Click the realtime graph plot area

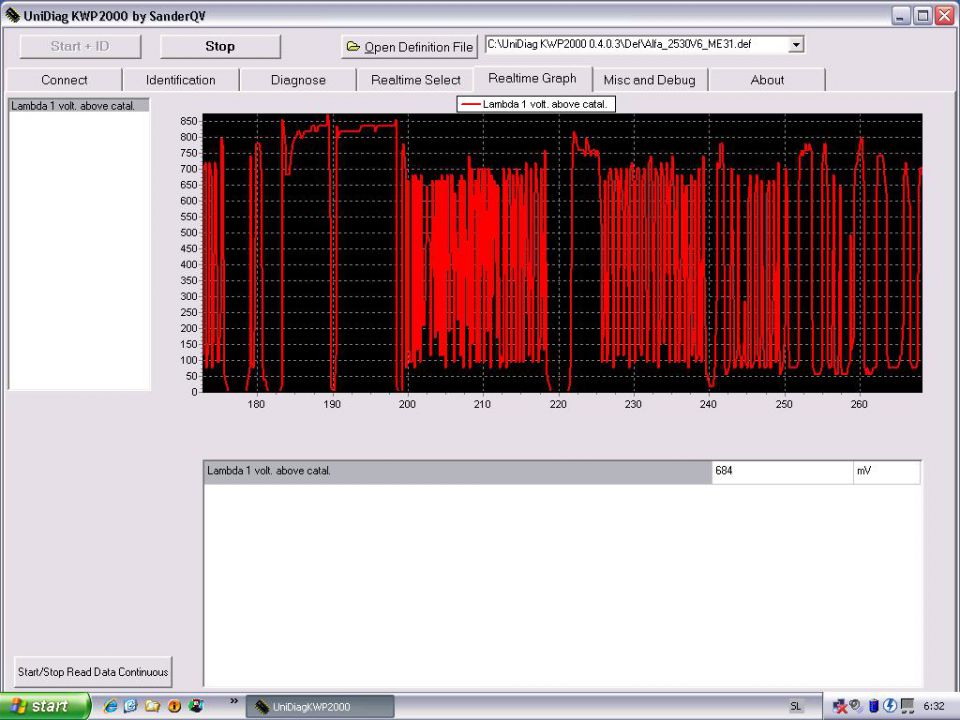(x=562, y=253)
